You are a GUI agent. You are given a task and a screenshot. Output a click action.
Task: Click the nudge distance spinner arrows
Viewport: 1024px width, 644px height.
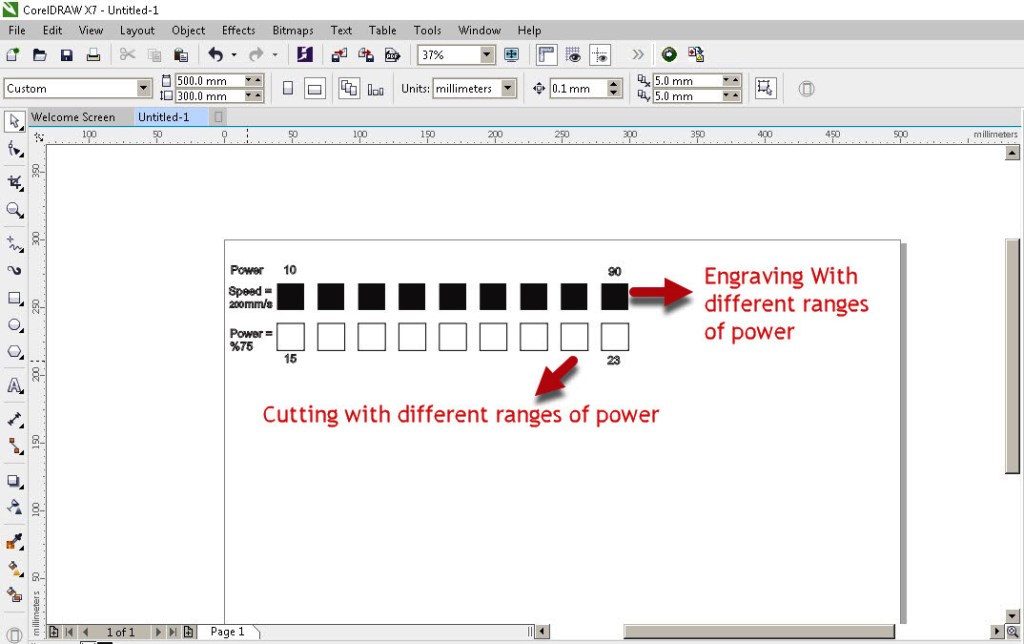(x=614, y=88)
